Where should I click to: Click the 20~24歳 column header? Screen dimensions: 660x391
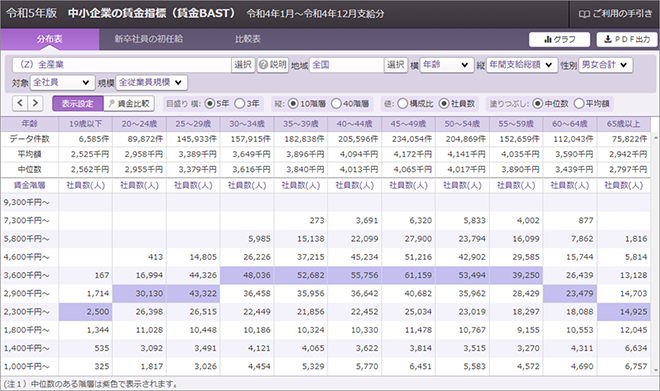[139, 124]
